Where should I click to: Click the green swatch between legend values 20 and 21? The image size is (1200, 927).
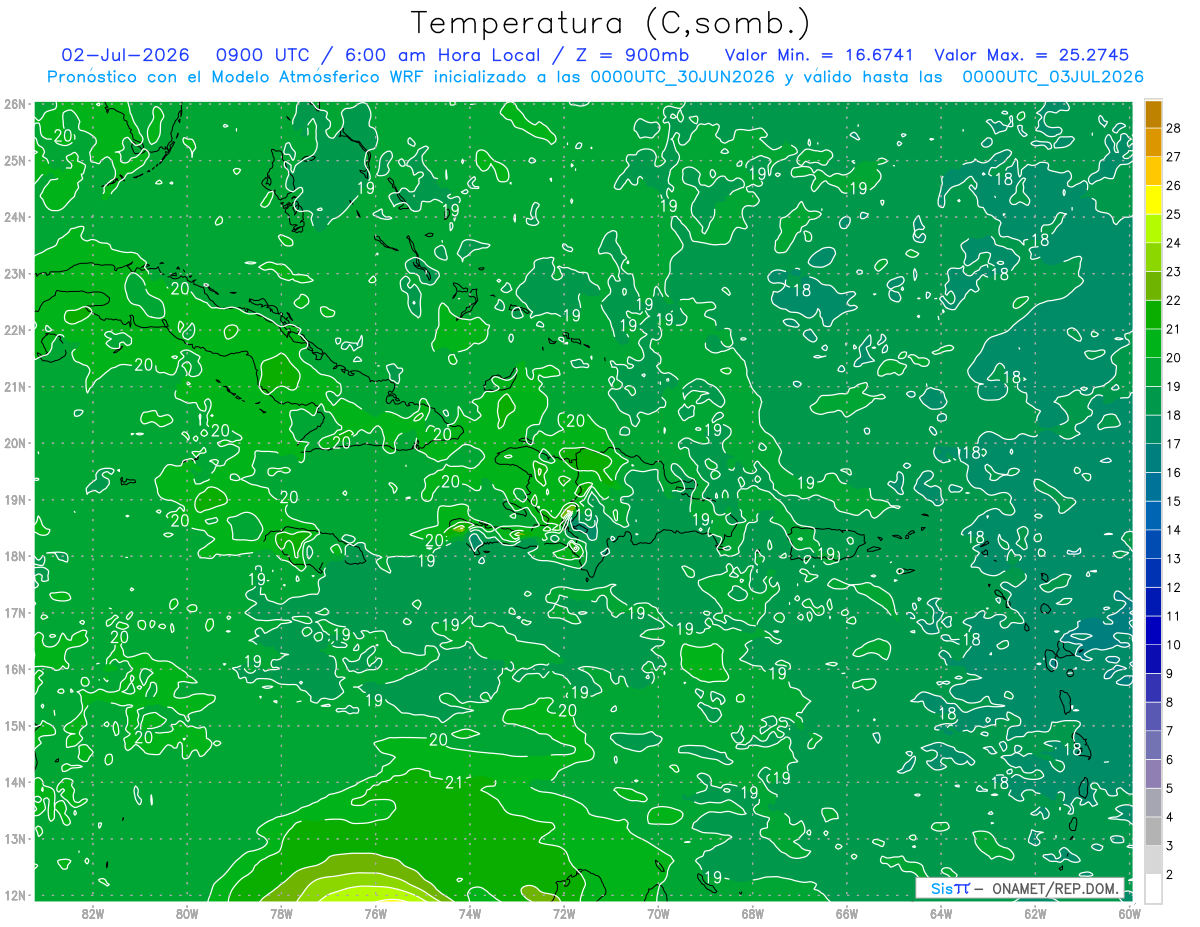coord(1153,343)
